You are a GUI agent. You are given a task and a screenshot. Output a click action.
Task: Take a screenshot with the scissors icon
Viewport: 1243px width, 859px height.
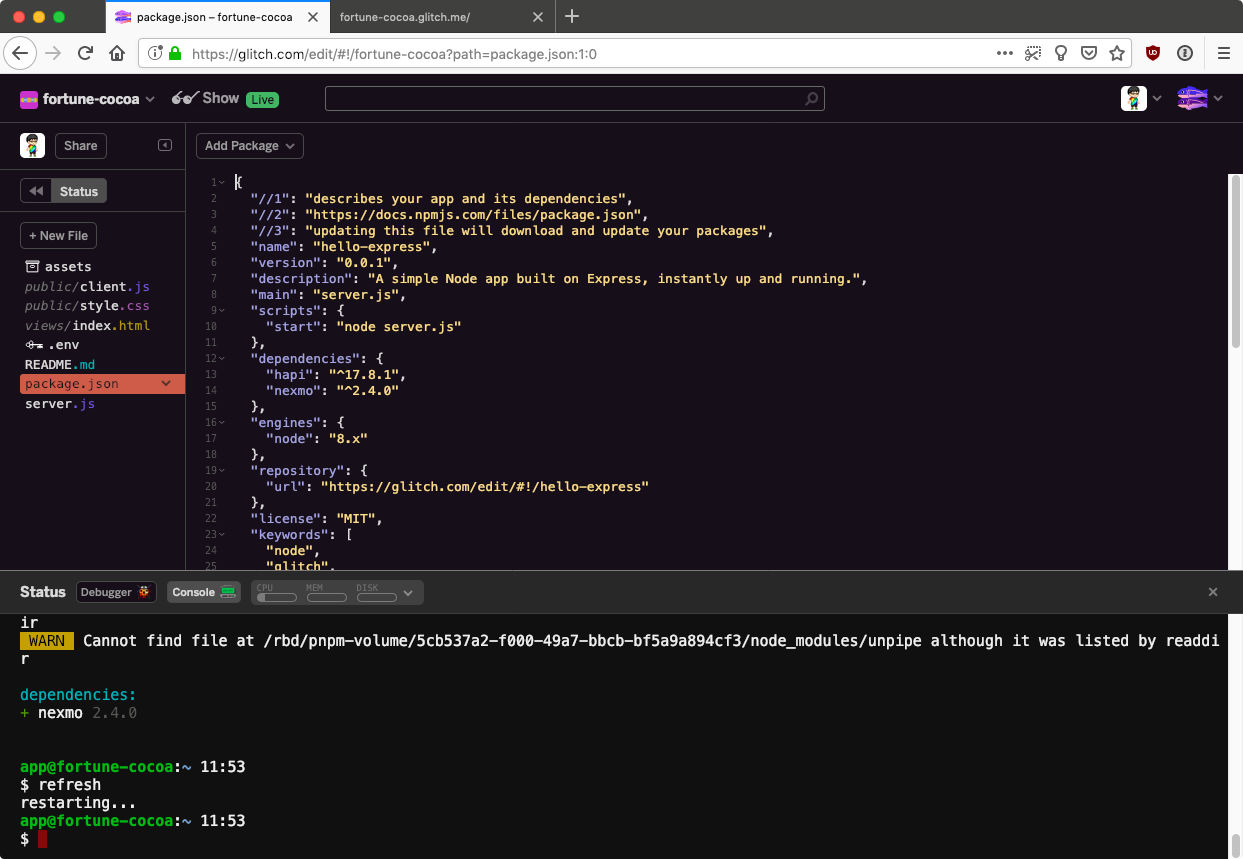1033,53
